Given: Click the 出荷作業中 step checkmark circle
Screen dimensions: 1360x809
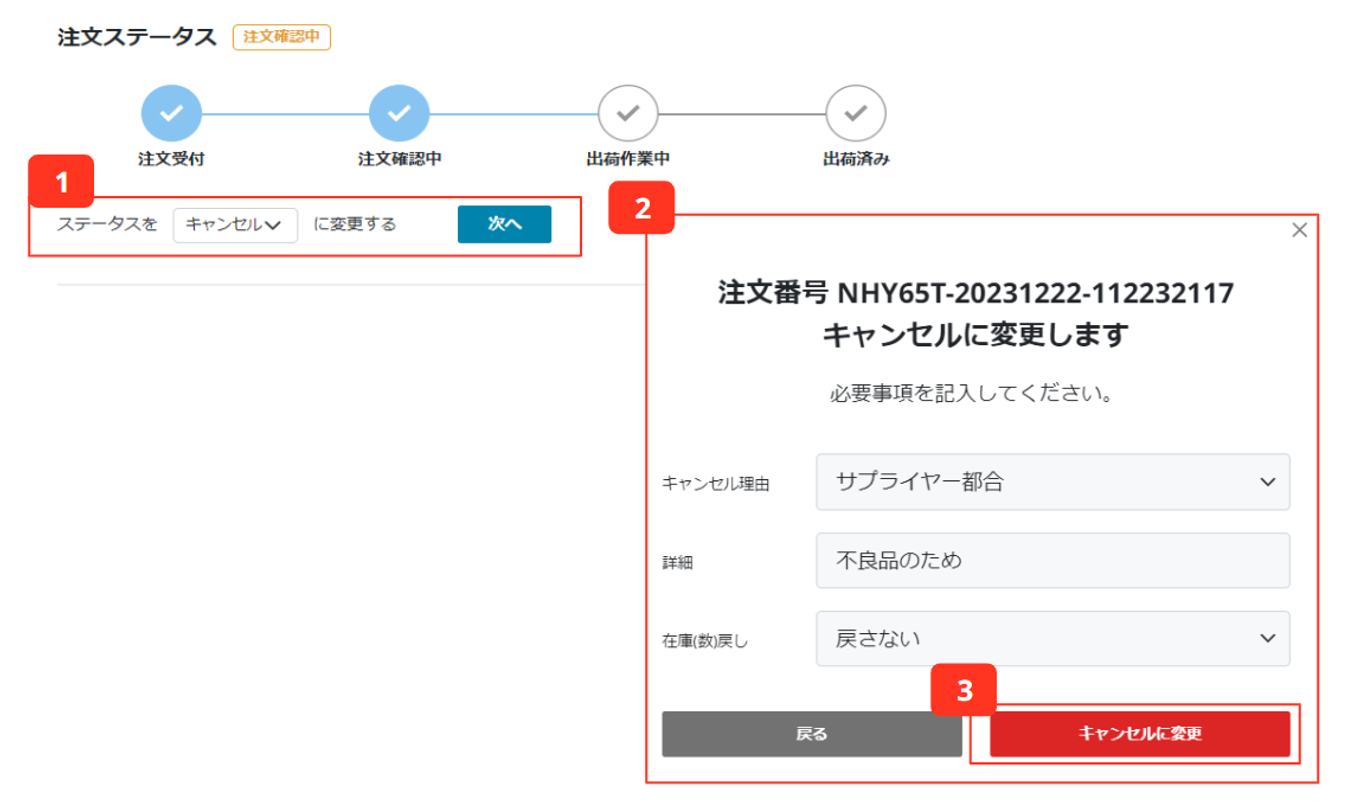Looking at the screenshot, I should [628, 113].
